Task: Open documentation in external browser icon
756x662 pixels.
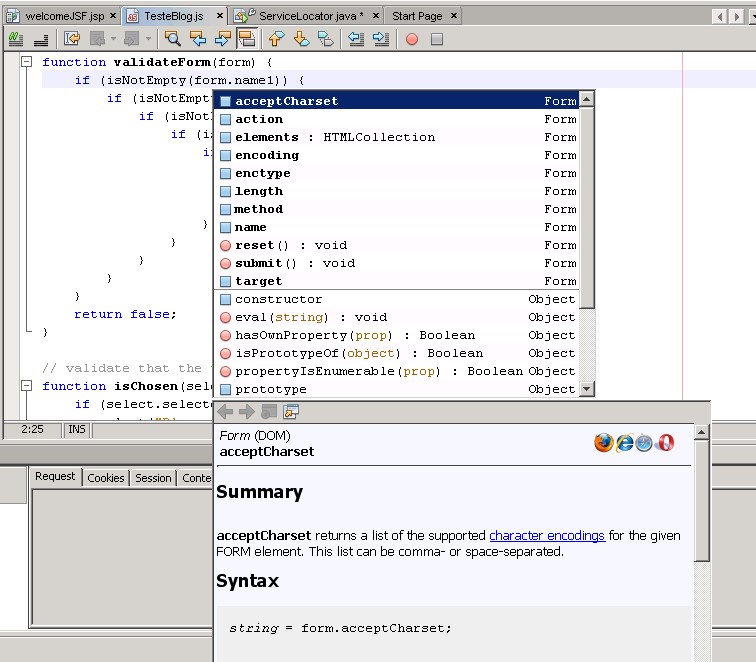Action: tap(269, 411)
